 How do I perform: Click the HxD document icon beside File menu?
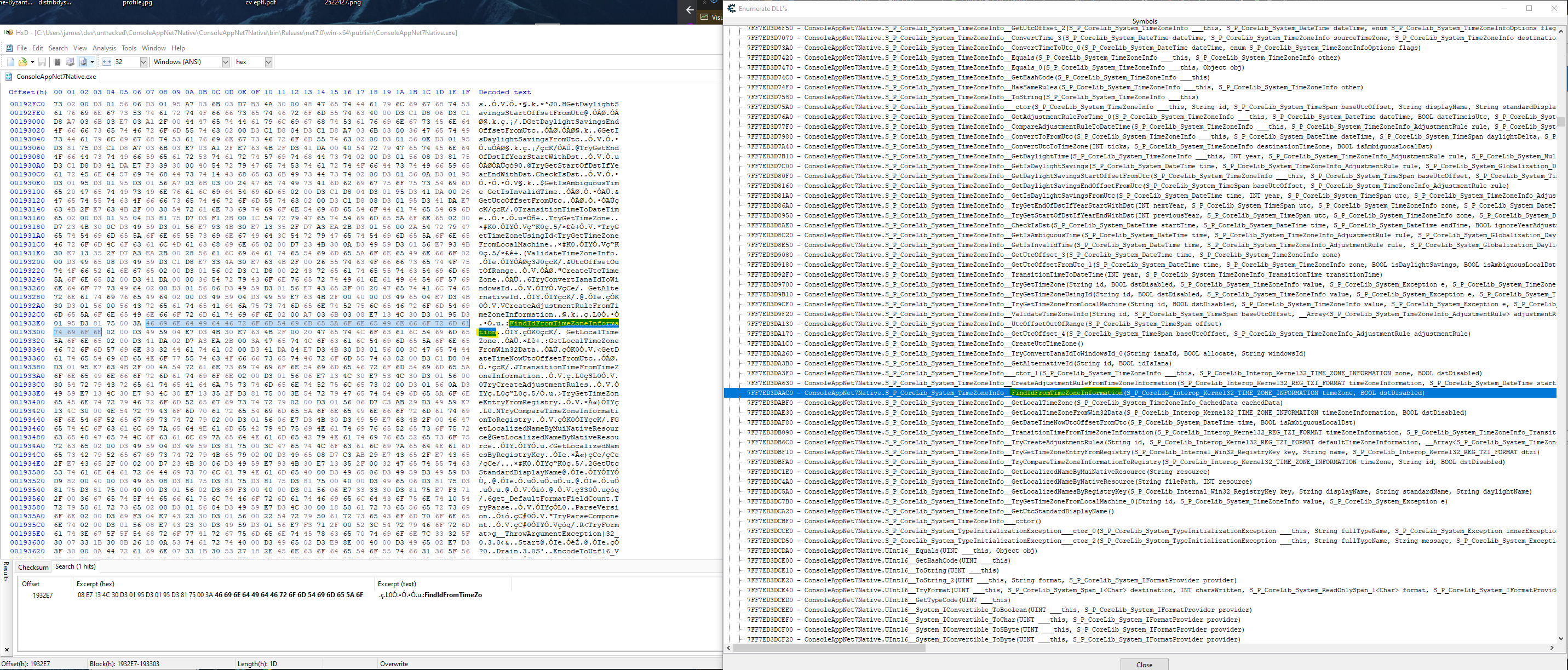point(9,48)
